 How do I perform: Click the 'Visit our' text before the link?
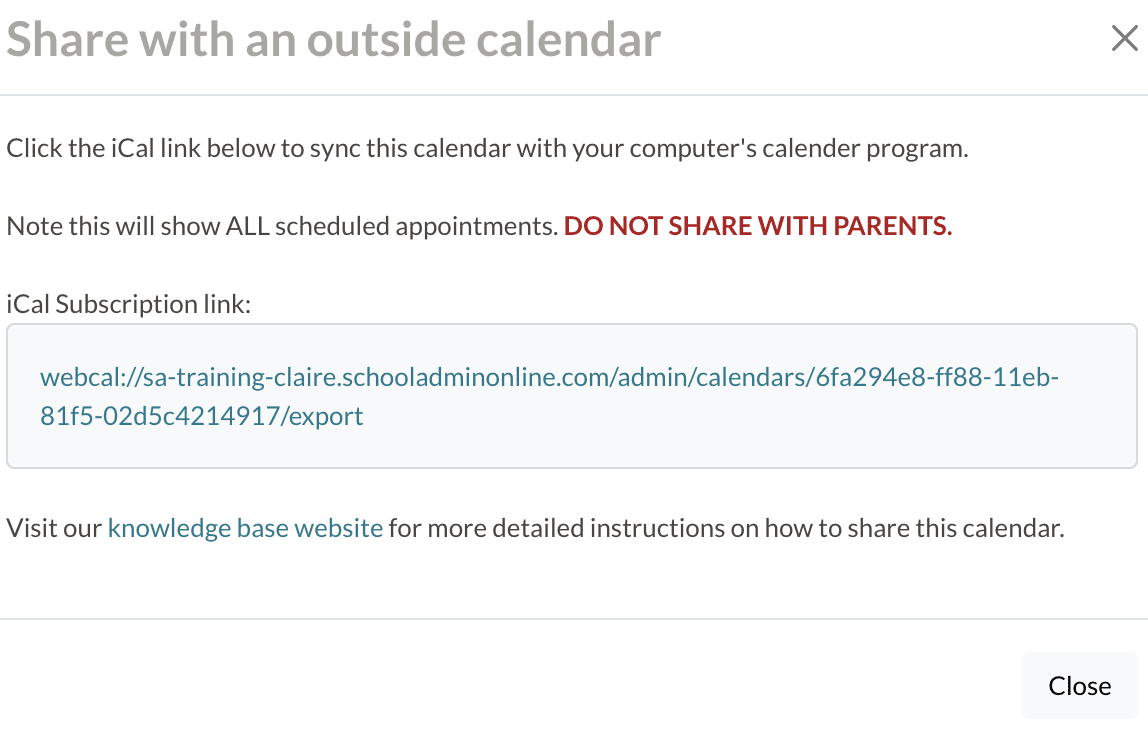[x=54, y=528]
